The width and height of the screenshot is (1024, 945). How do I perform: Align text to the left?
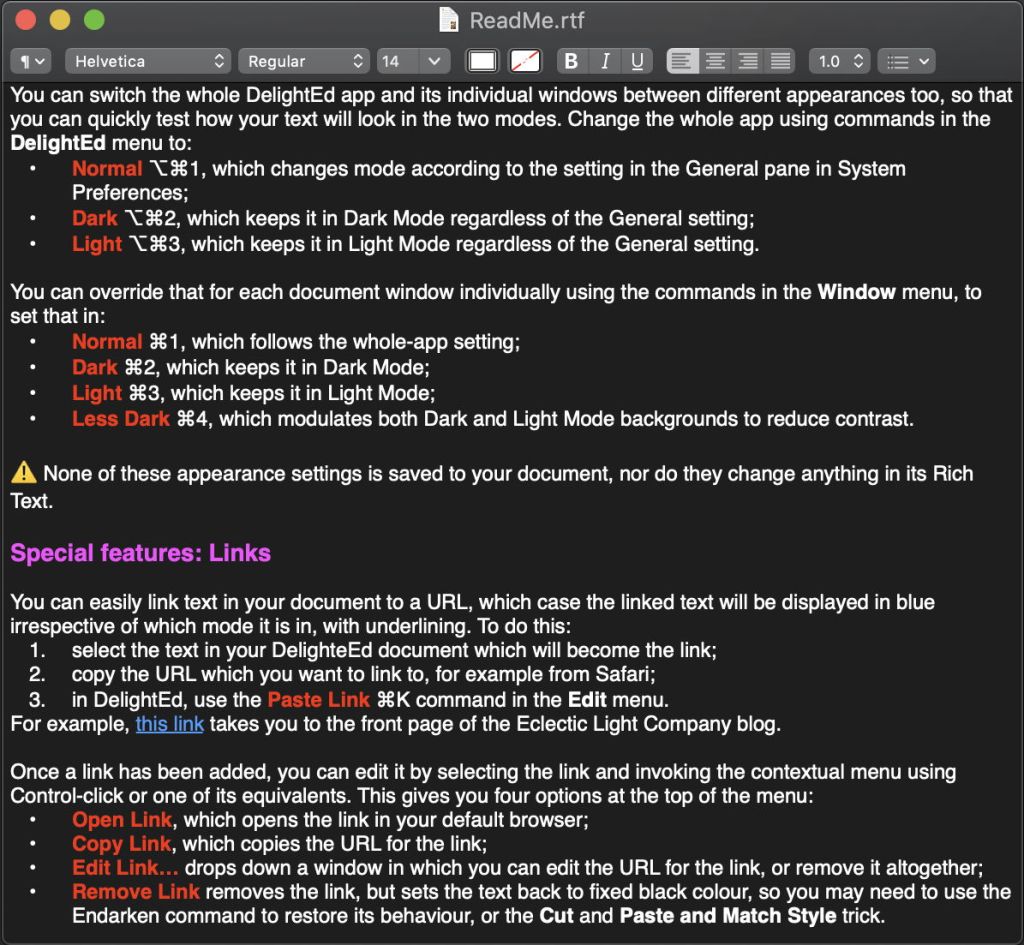(682, 61)
